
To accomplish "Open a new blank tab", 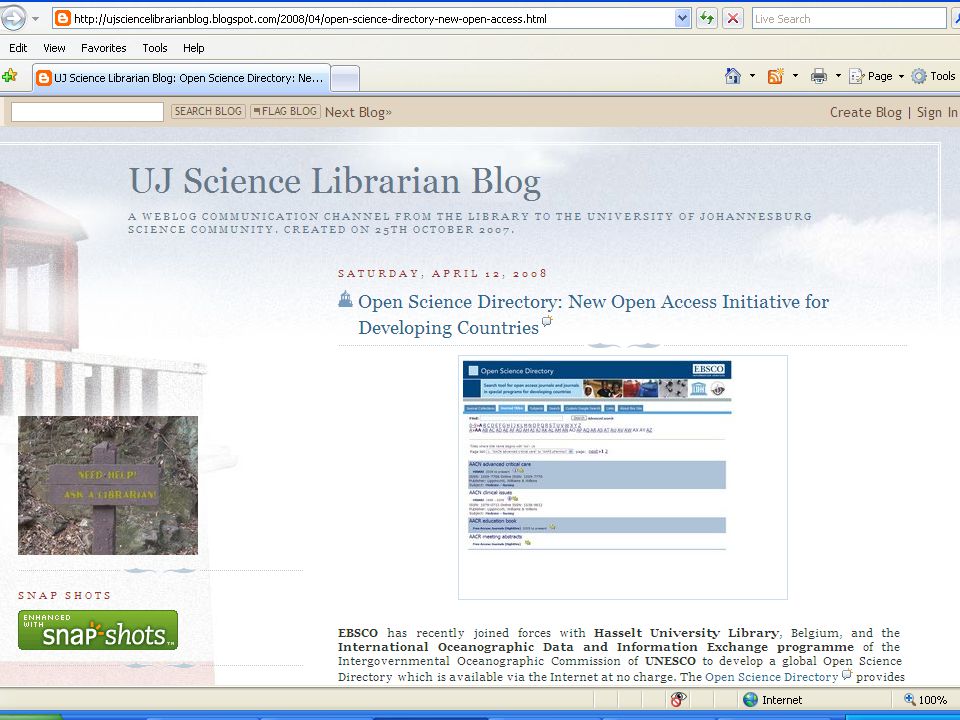I will [345, 78].
